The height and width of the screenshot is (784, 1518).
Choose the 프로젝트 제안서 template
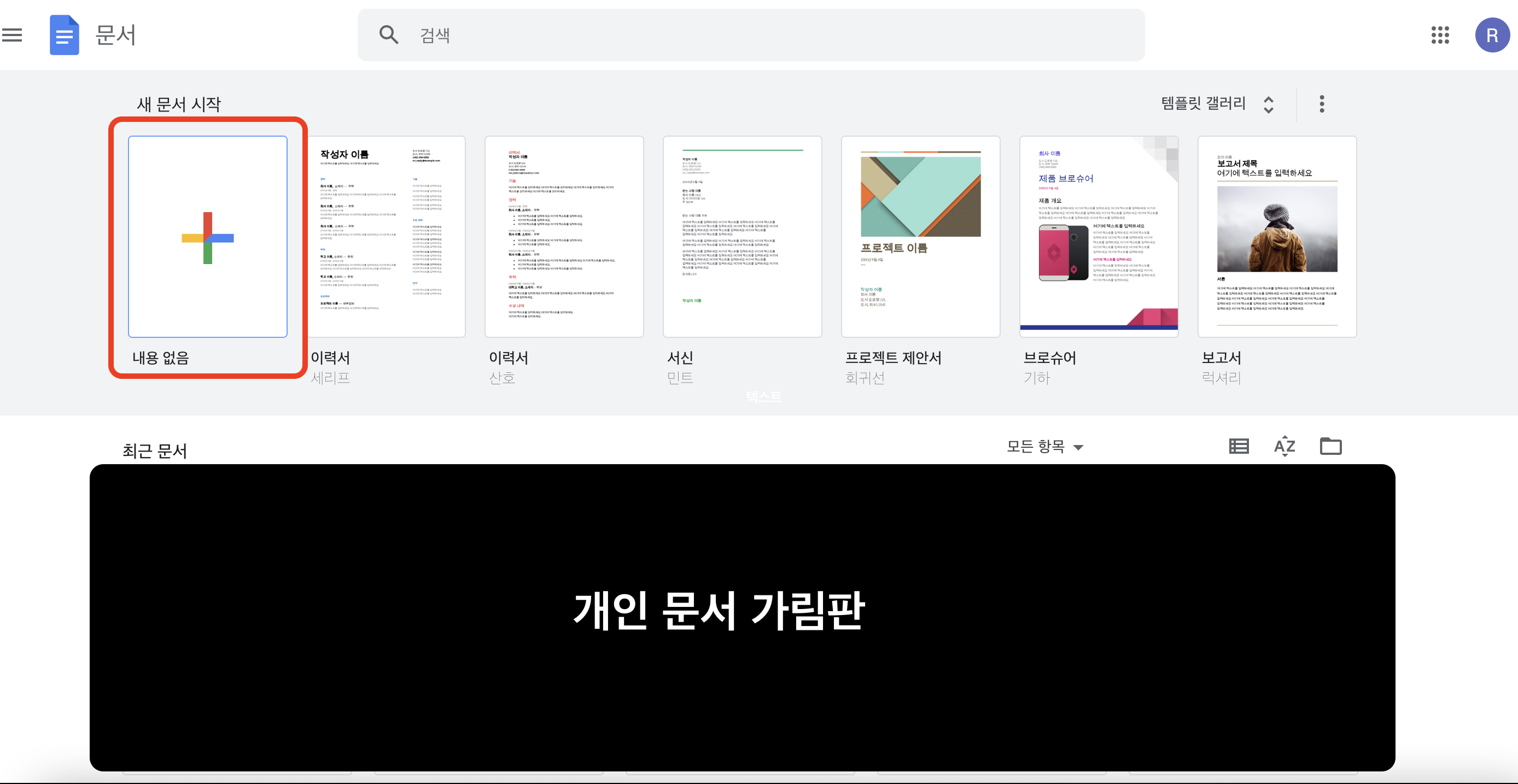pos(920,237)
